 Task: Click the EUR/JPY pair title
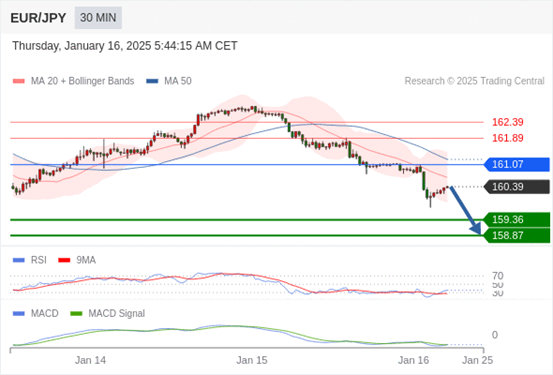[x=38, y=18]
